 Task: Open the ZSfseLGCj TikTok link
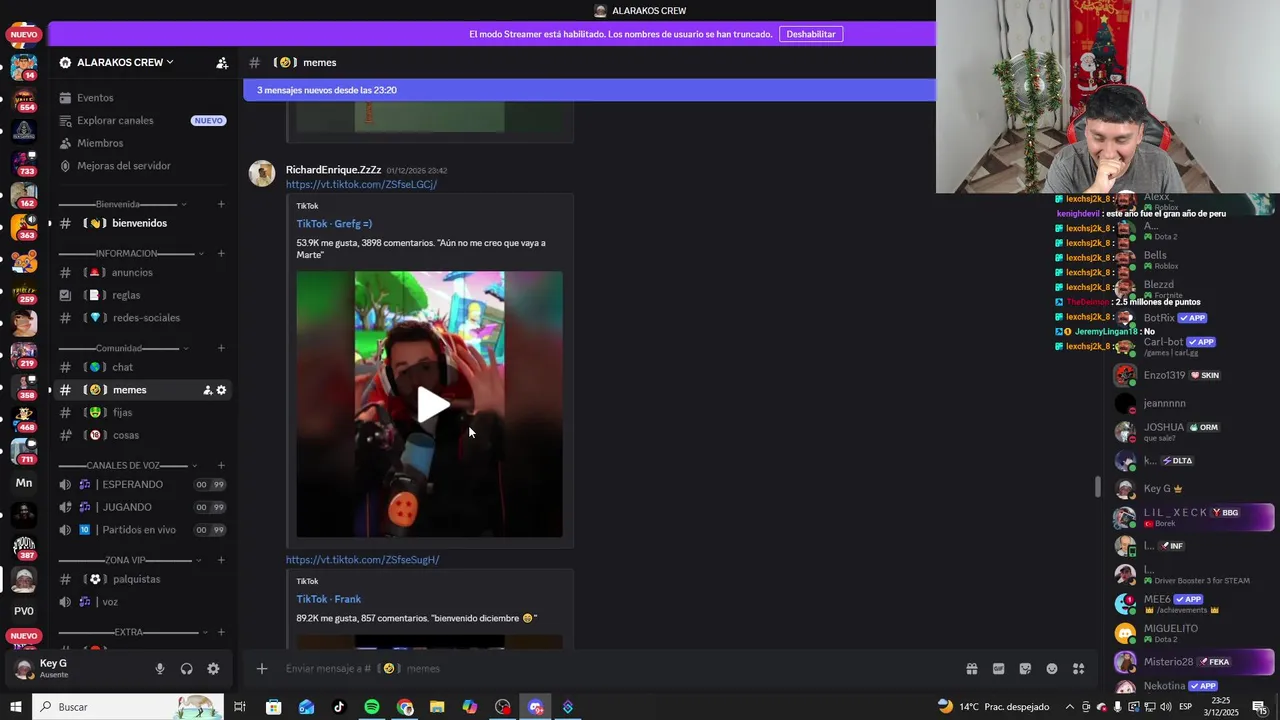(x=361, y=184)
